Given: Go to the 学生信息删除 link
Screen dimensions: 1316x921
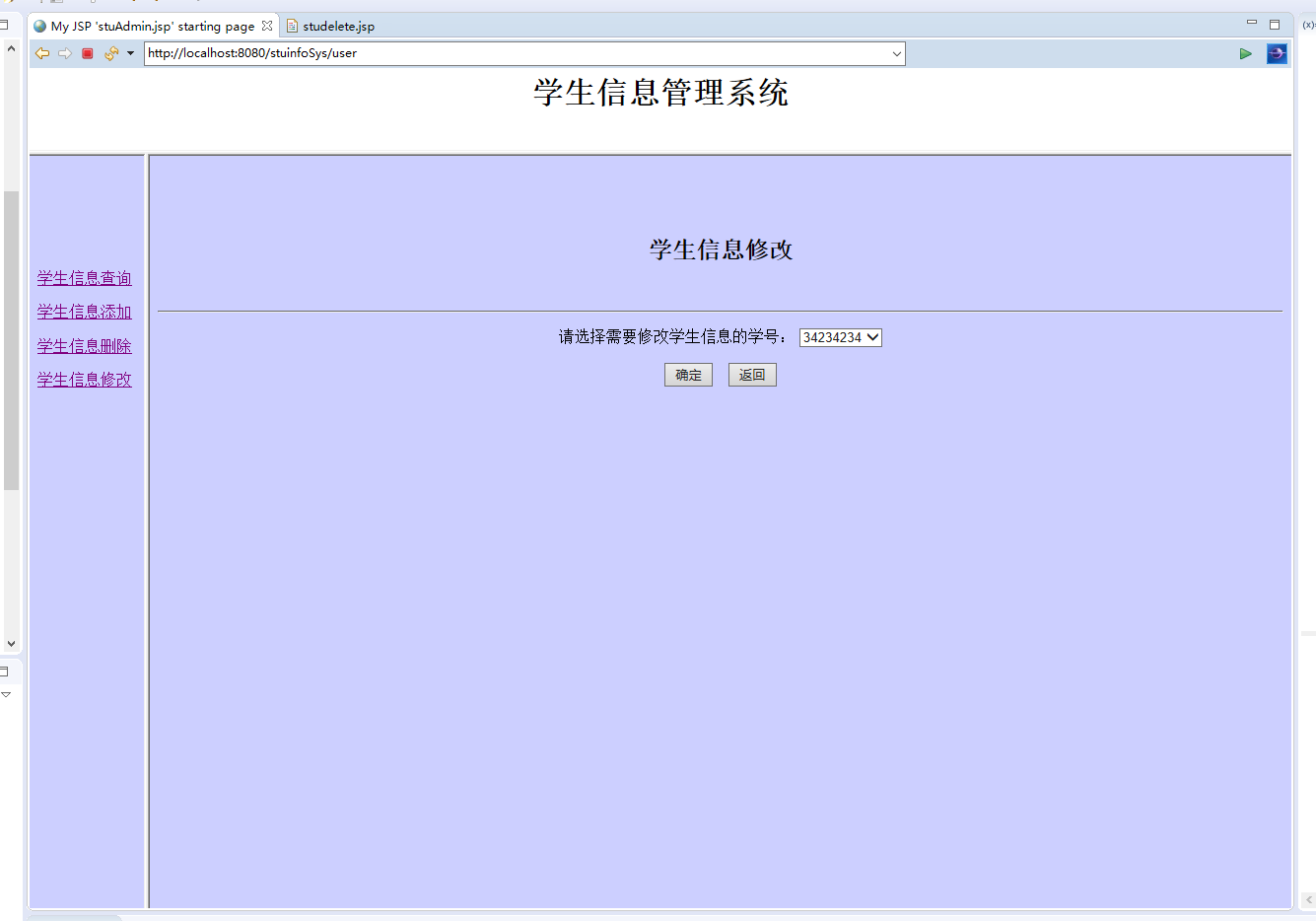Looking at the screenshot, I should (84, 346).
